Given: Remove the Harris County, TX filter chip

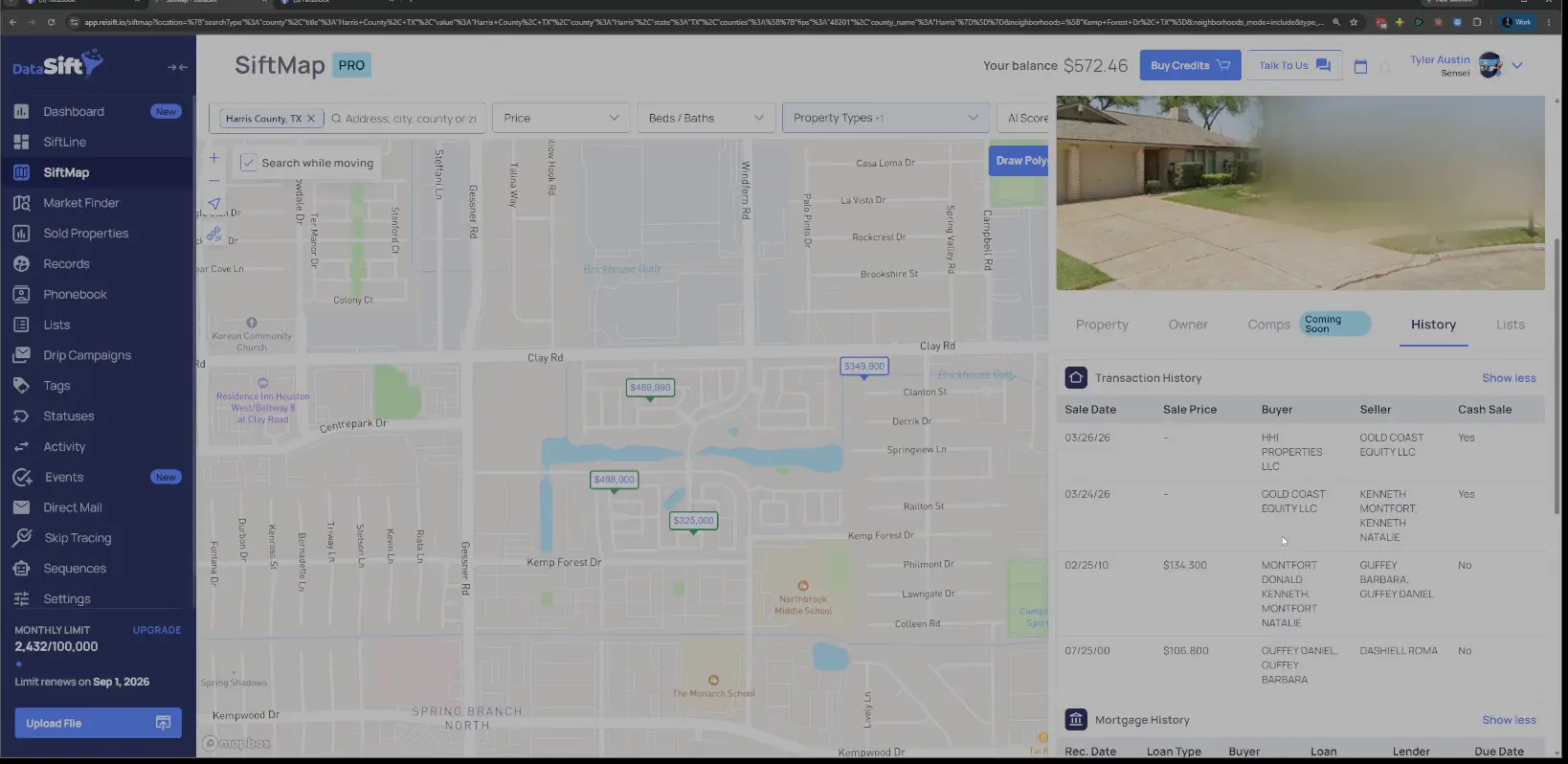Looking at the screenshot, I should [x=310, y=119].
